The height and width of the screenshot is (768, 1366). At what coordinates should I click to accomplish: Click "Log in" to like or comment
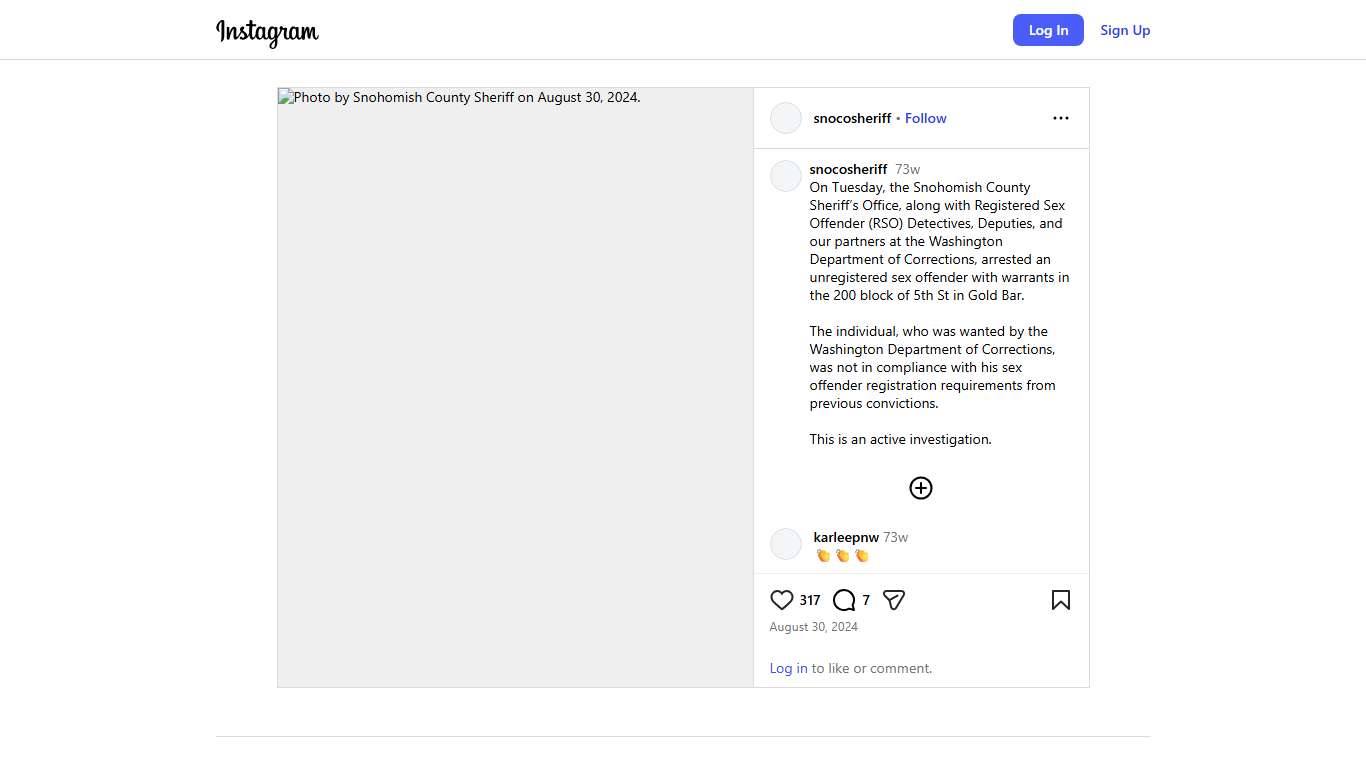(x=788, y=668)
